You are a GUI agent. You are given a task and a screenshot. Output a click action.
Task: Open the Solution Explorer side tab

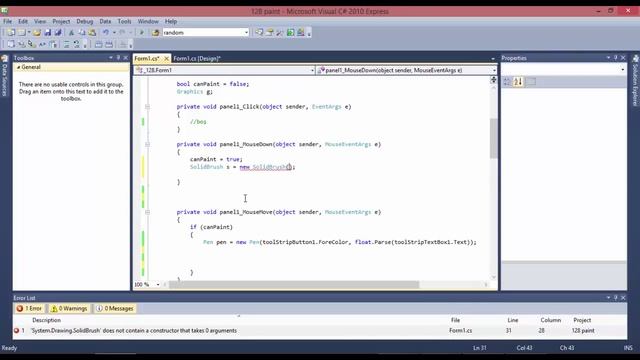tap(635, 81)
